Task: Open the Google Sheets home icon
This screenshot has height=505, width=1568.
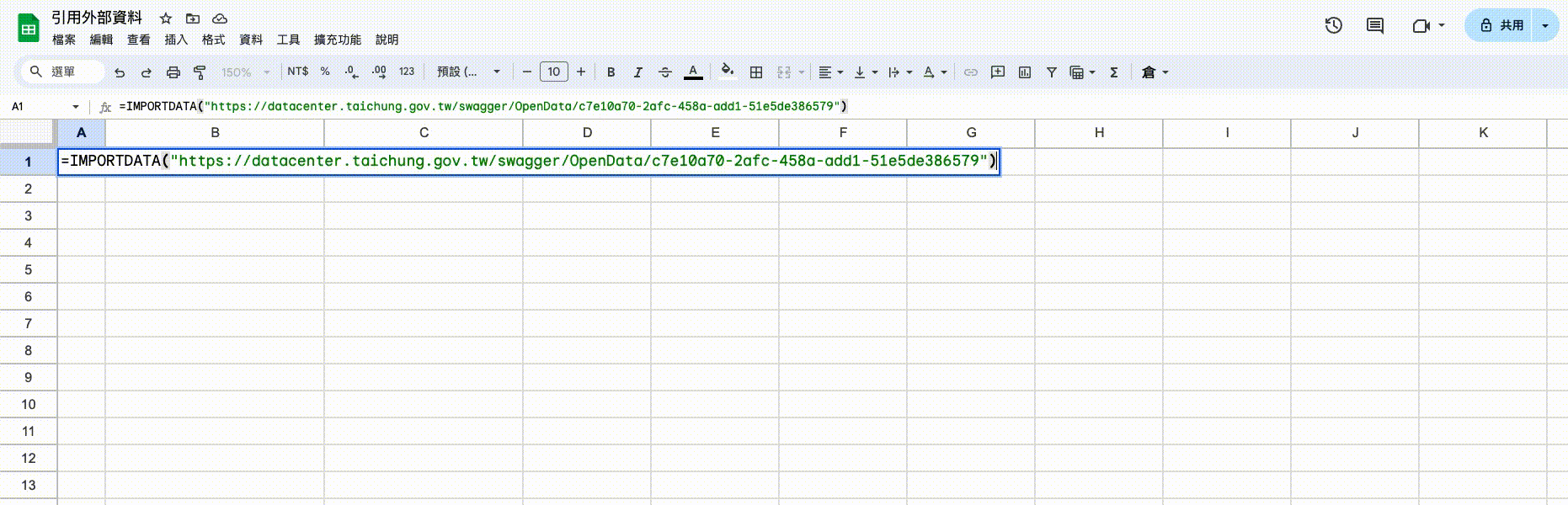Action: click(x=29, y=28)
